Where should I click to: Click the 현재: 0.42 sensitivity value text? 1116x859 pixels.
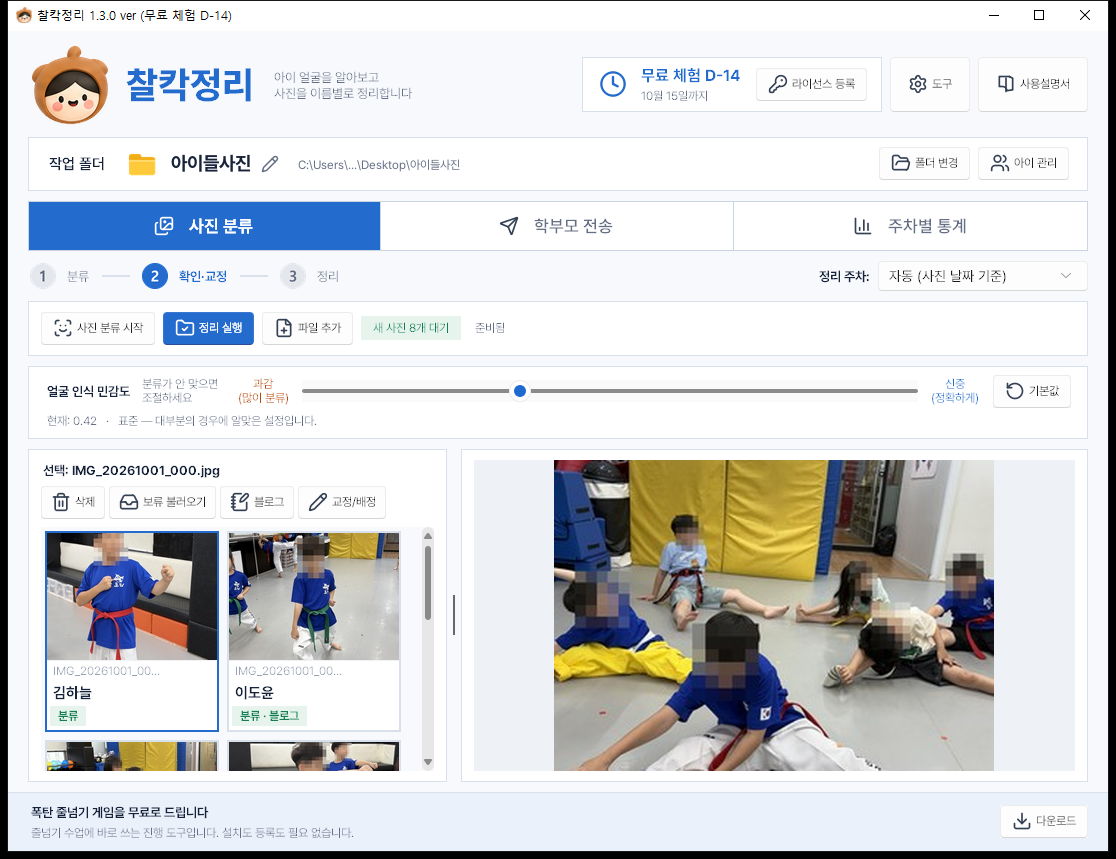tap(71, 421)
